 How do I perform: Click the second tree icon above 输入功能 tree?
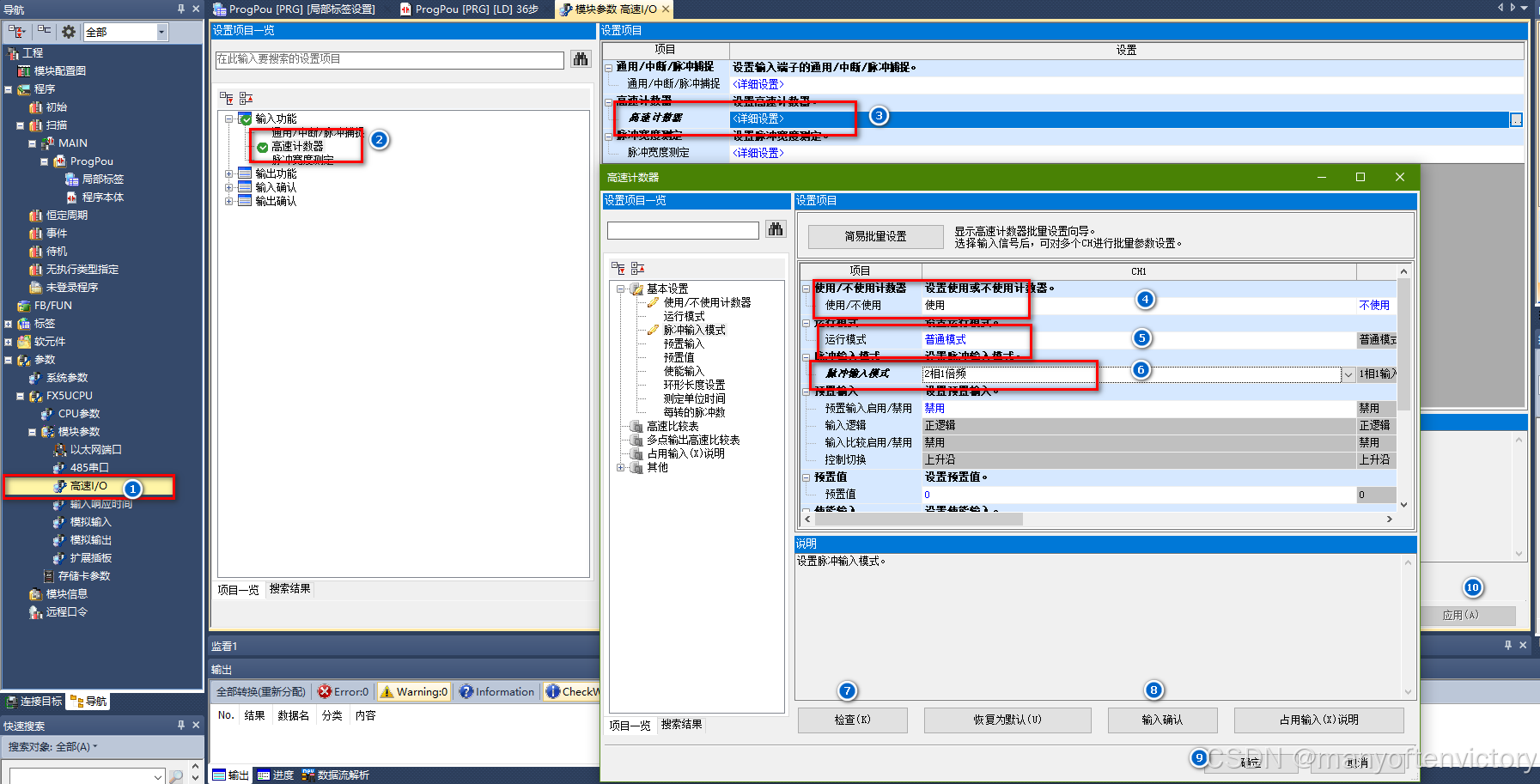[246, 98]
